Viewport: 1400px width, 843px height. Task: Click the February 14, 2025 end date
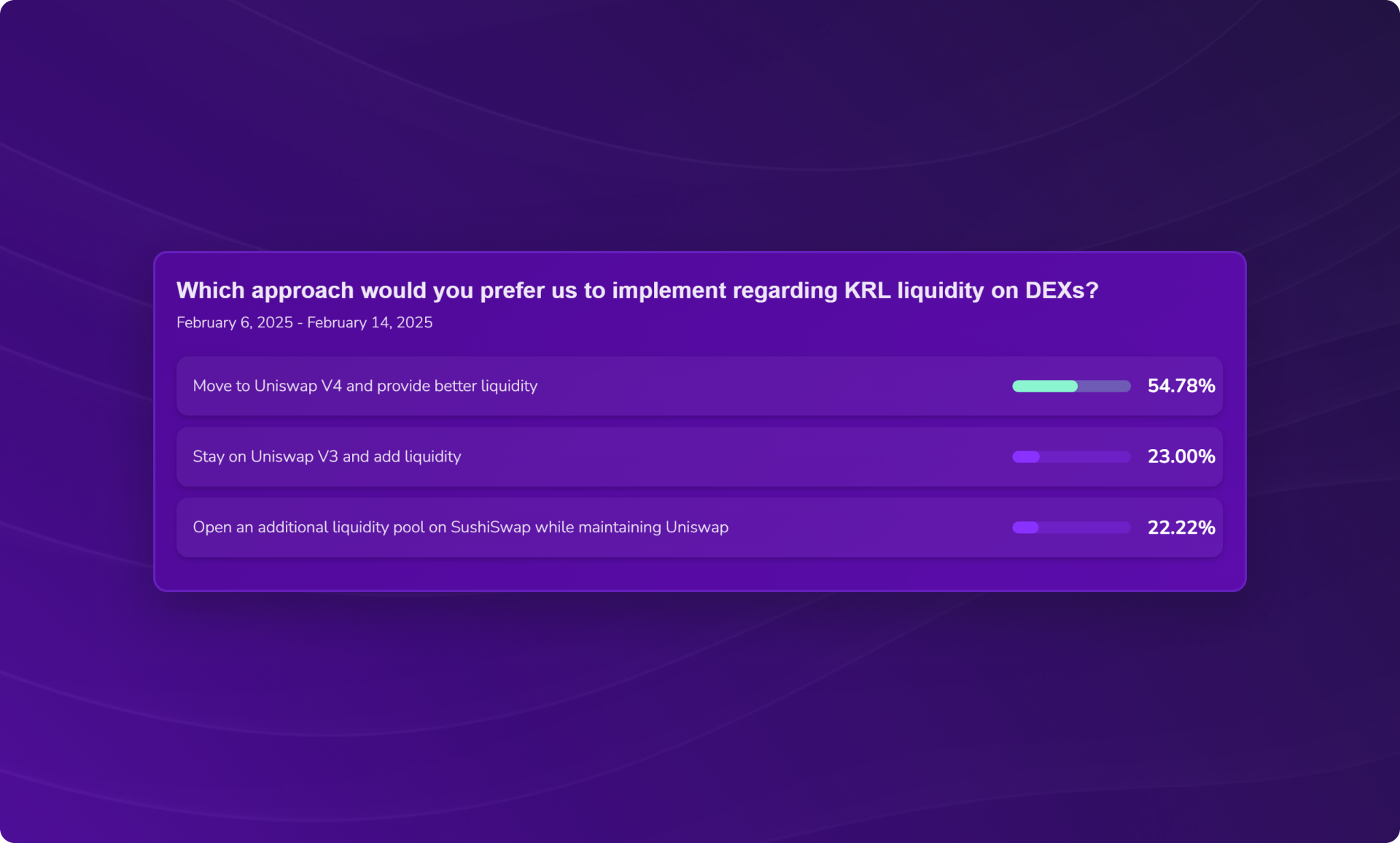pos(370,322)
